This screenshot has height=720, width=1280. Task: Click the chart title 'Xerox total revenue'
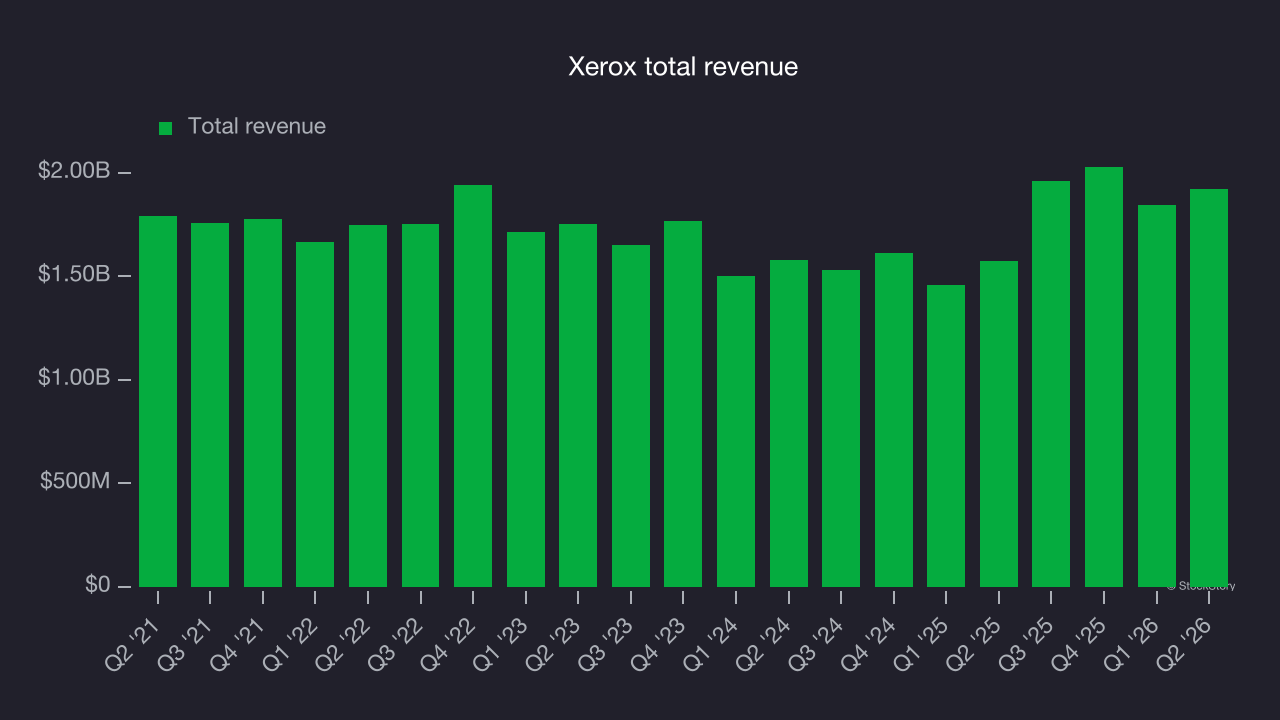pyautogui.click(x=683, y=67)
